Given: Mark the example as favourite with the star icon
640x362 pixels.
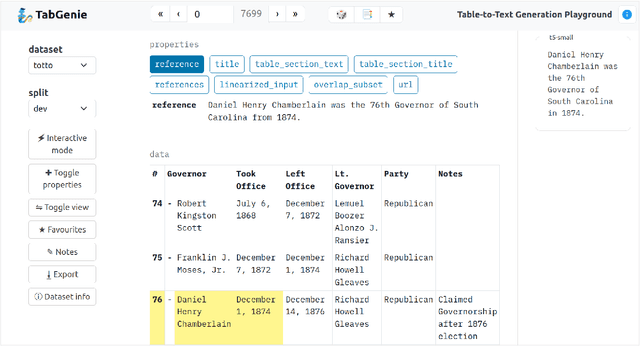Looking at the screenshot, I should (x=391, y=15).
